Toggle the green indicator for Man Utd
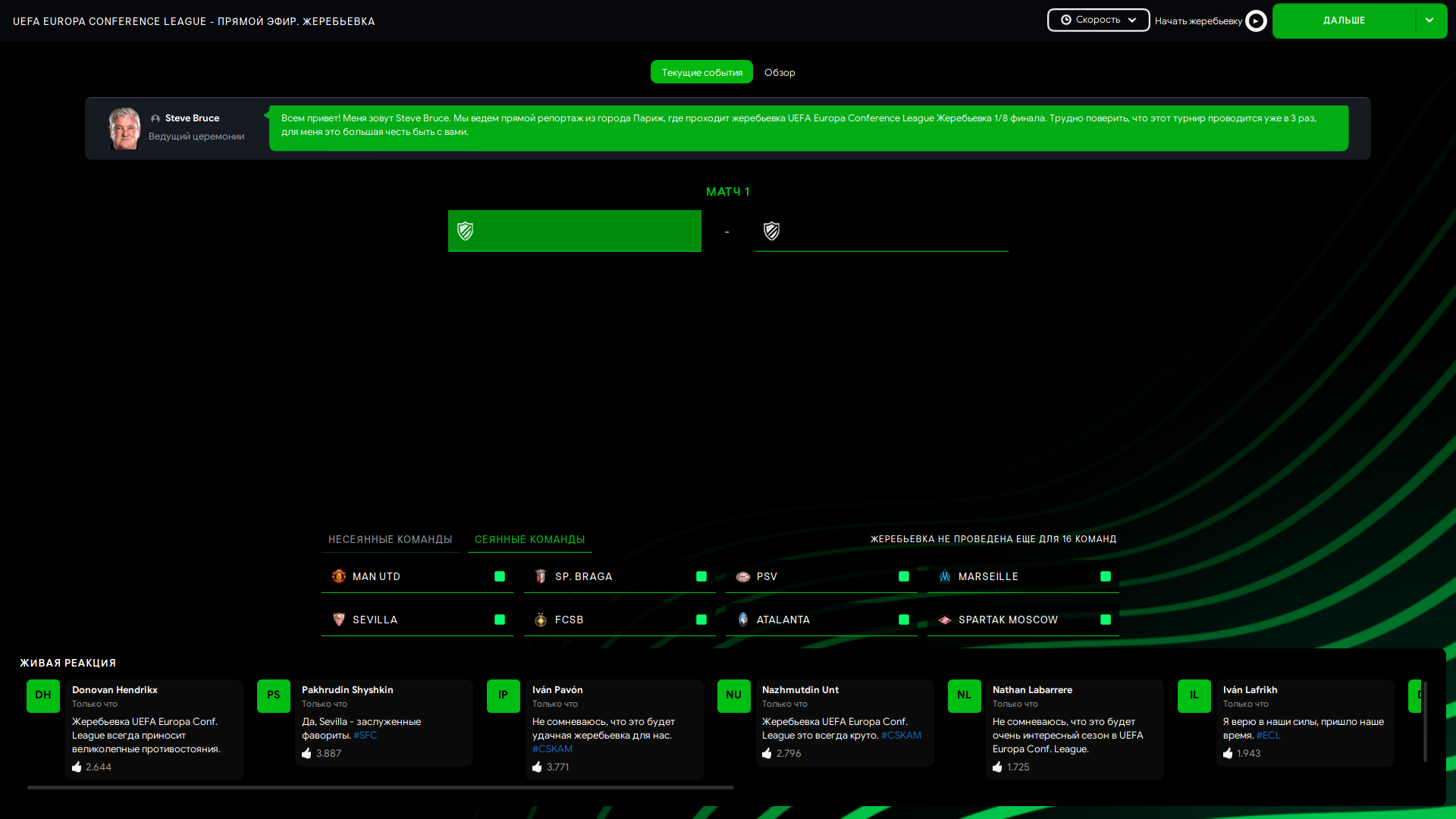 500,576
